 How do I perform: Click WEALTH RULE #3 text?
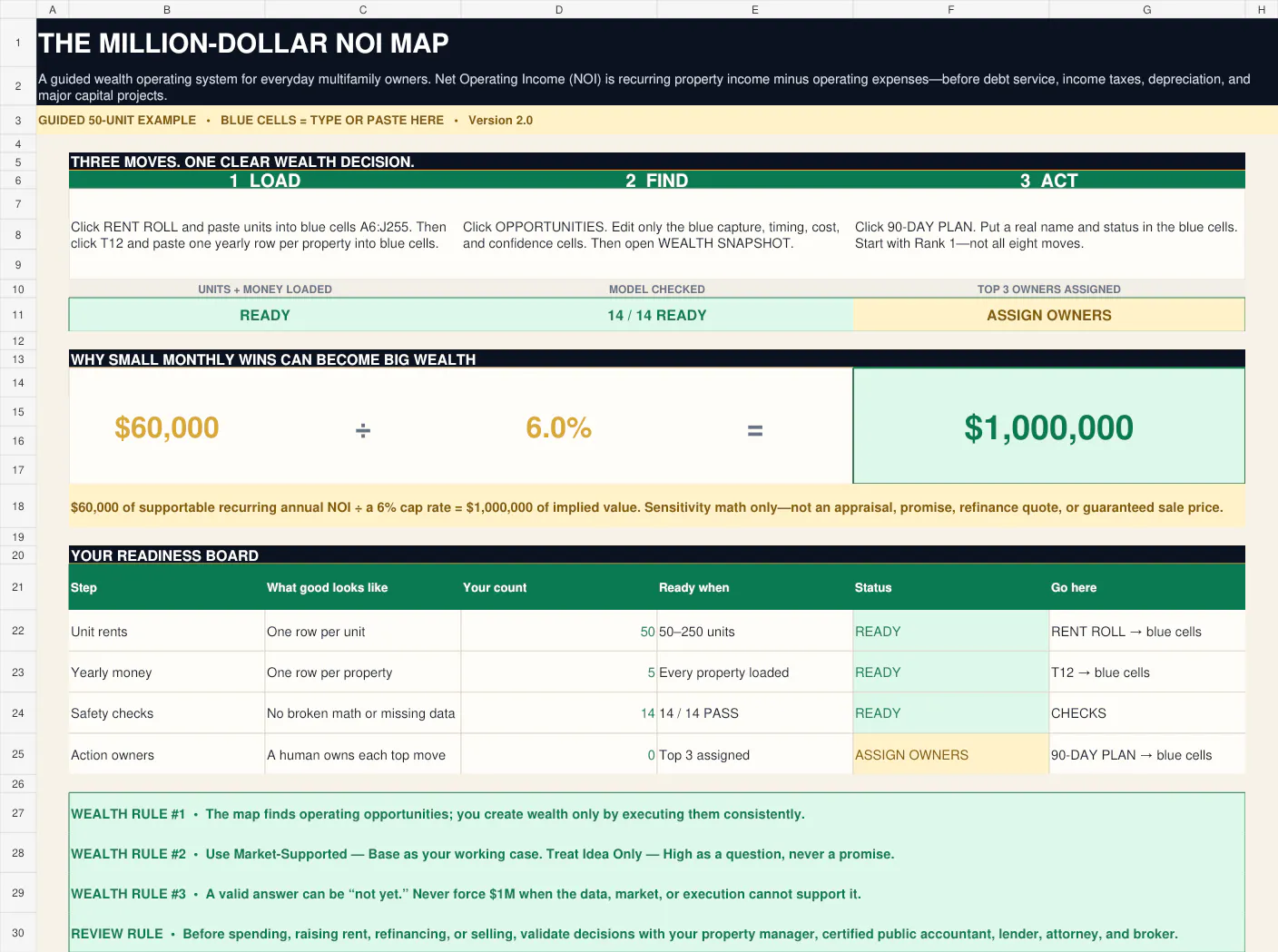(x=466, y=894)
